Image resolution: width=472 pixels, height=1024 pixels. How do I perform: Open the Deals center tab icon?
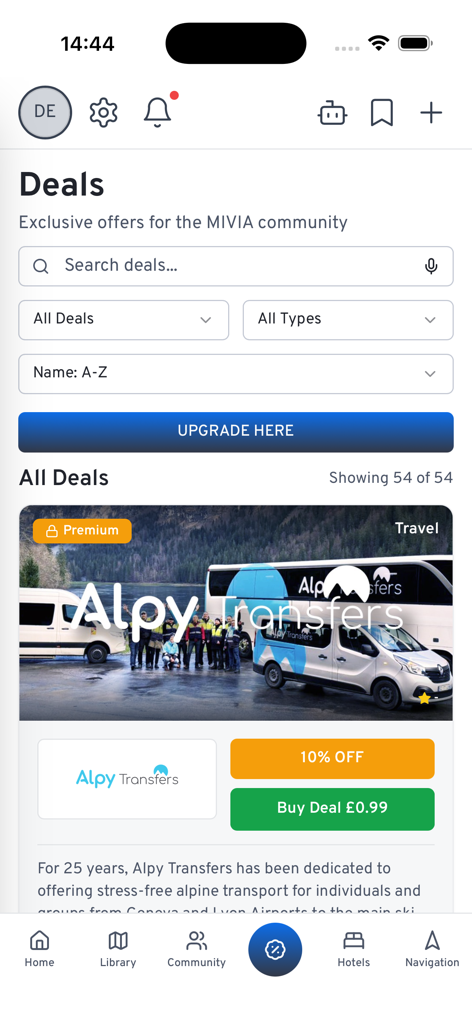coord(275,950)
